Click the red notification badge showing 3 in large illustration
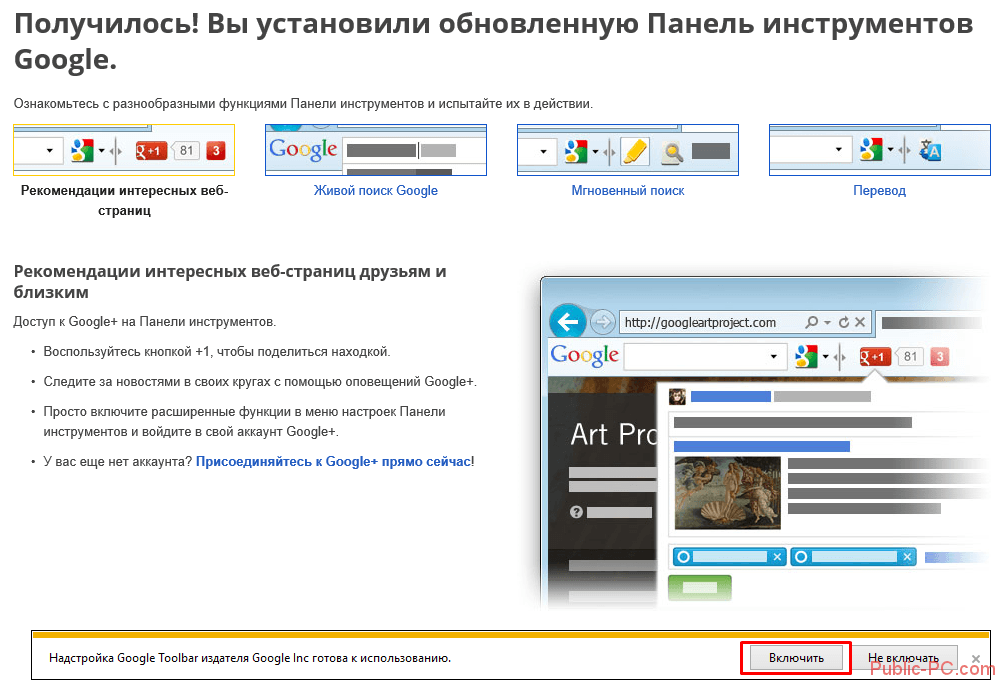 coord(939,357)
